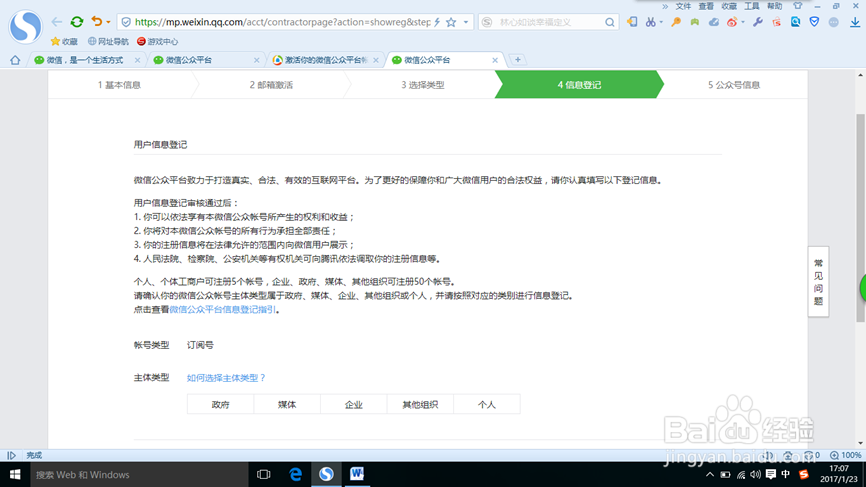This screenshot has width=866, height=487.
Task: Bookmark this page with the star icon
Action: [451, 22]
